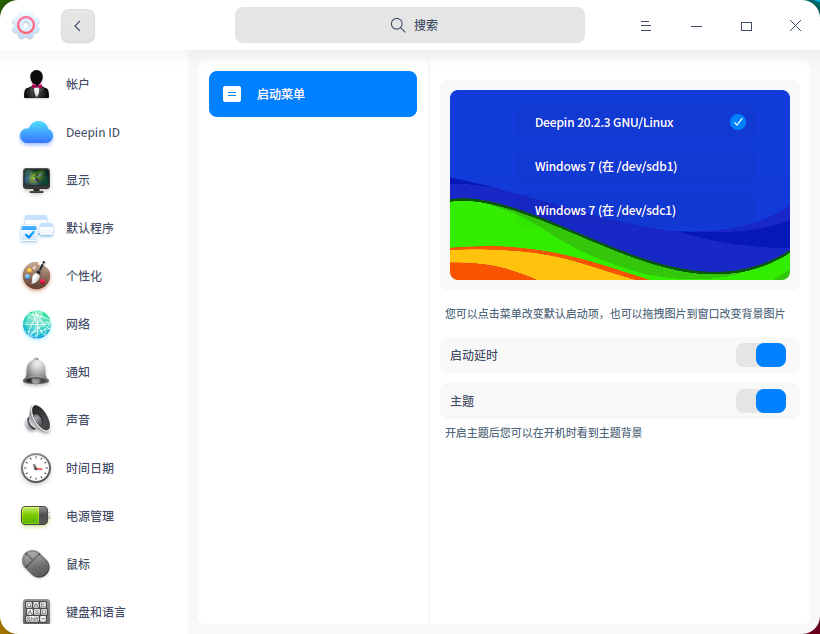The image size is (820, 634).
Task: Click the 网络 label
Action: tap(78, 324)
